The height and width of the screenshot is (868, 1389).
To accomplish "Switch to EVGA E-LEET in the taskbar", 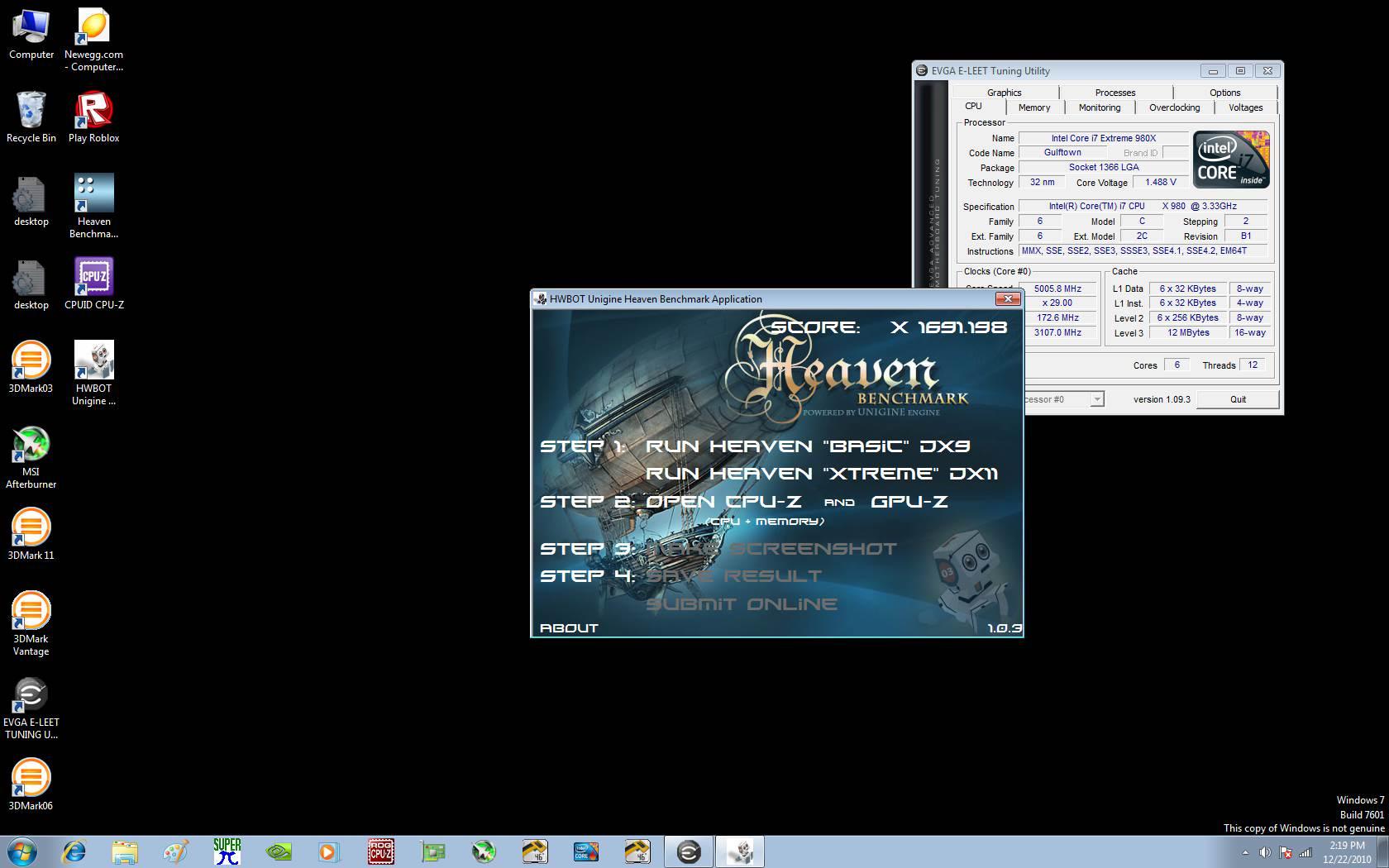I will tap(689, 851).
